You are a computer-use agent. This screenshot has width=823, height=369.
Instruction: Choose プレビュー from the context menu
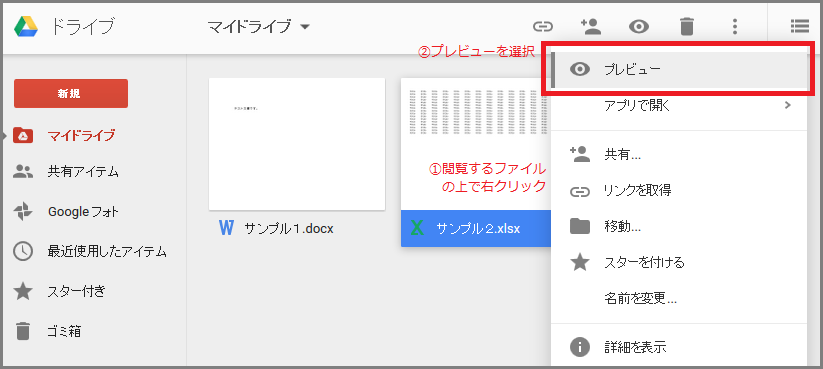click(x=679, y=69)
